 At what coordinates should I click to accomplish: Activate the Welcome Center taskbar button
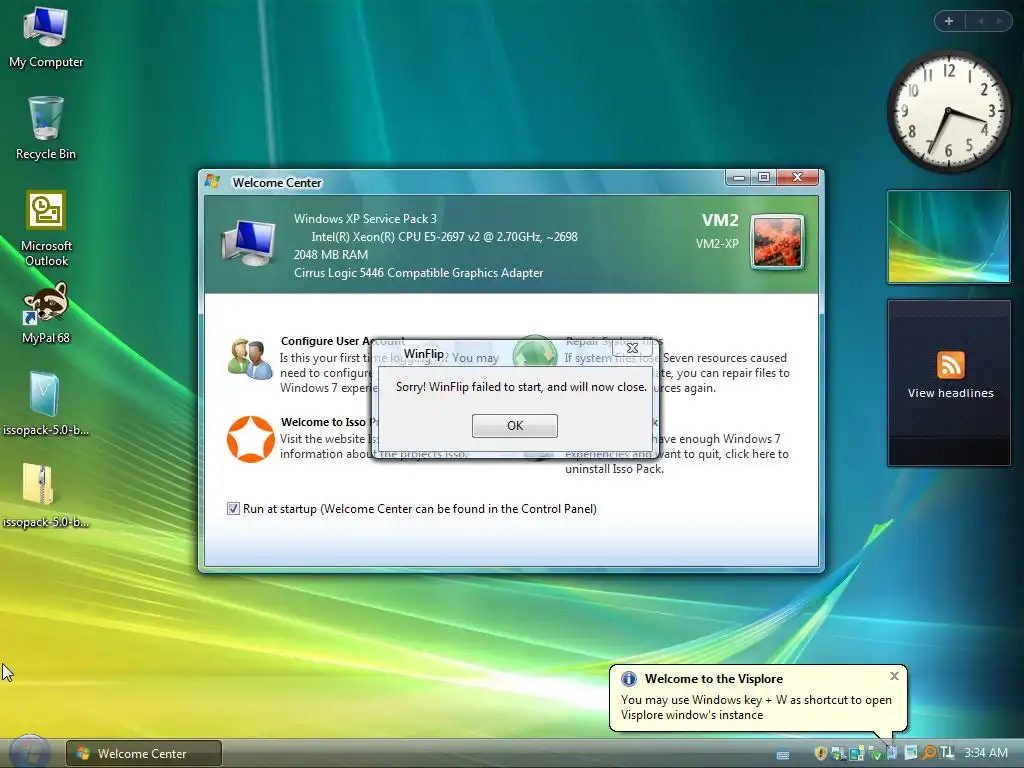pos(144,754)
